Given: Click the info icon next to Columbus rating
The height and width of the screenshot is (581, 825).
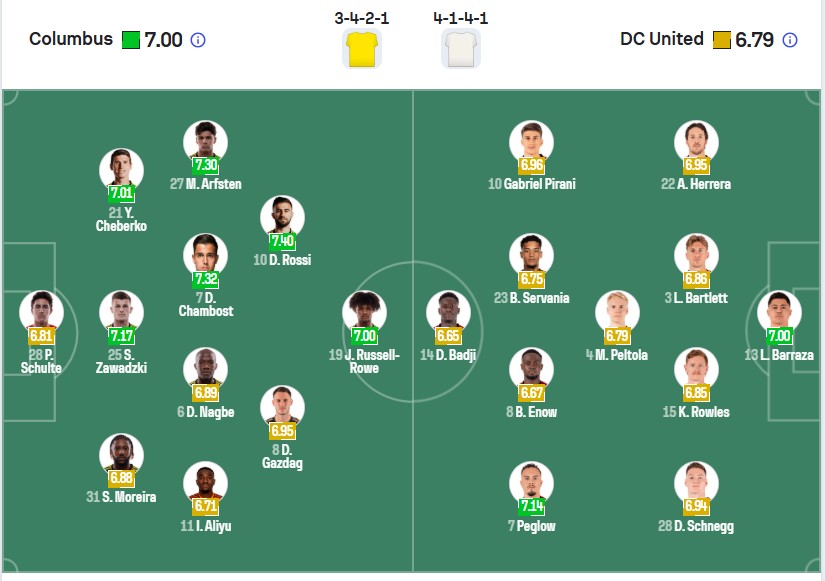Looking at the screenshot, I should point(198,40).
